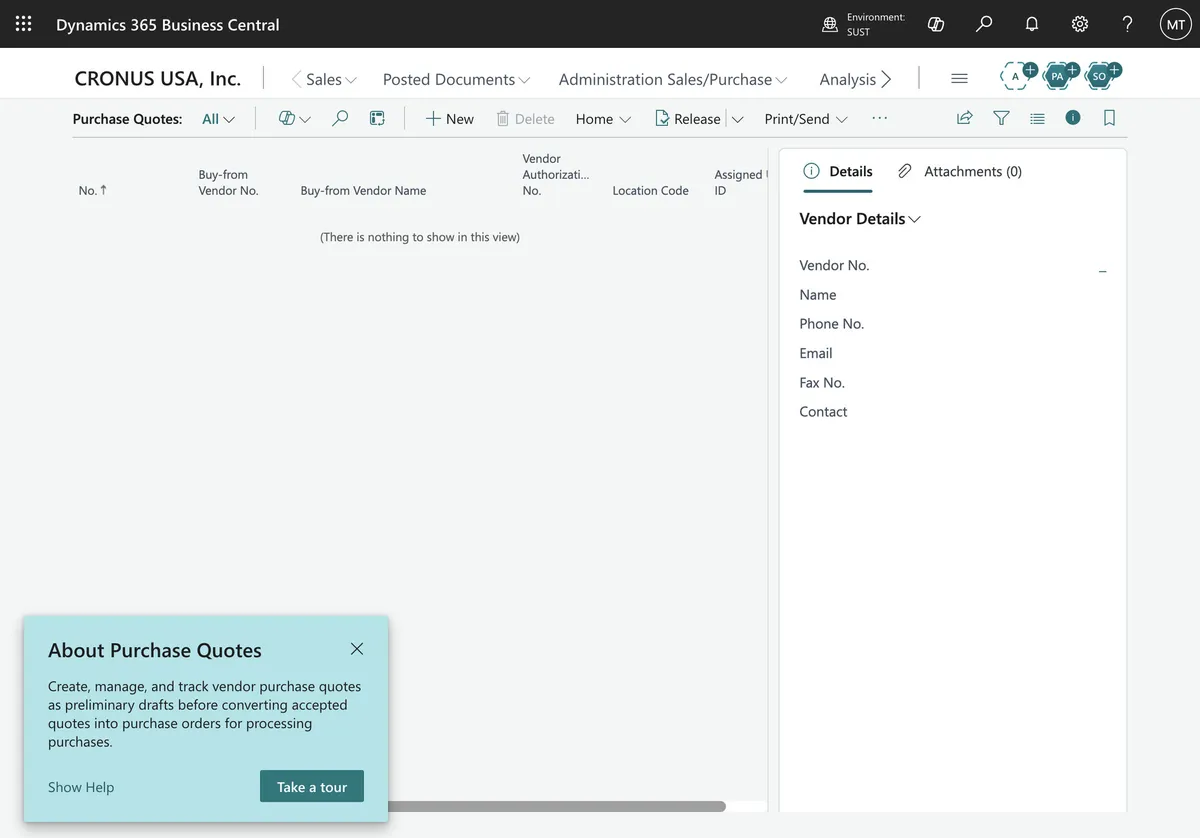Open the hamburger navigation menu

coord(959,78)
